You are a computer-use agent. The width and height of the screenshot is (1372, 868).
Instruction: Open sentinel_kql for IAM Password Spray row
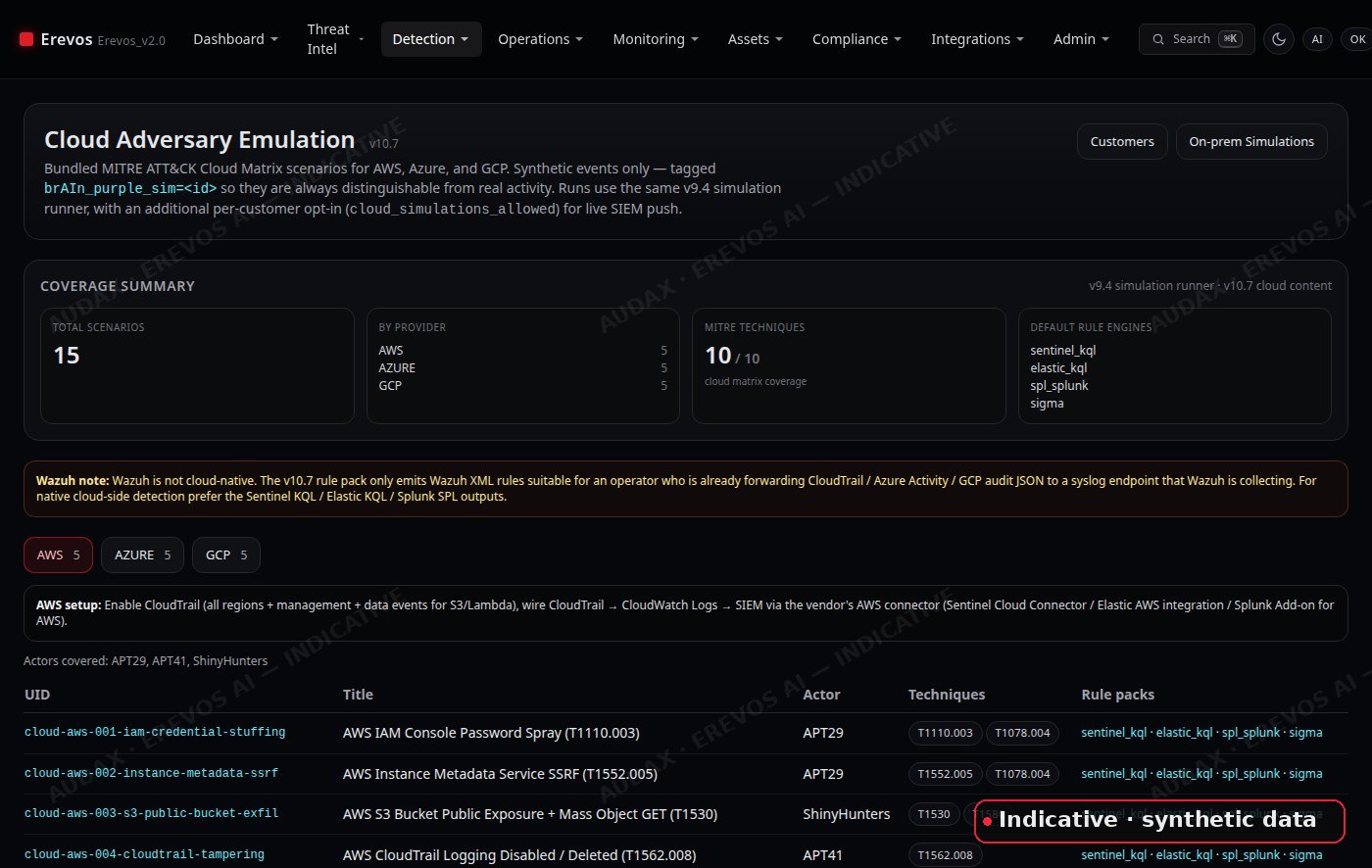click(1113, 733)
